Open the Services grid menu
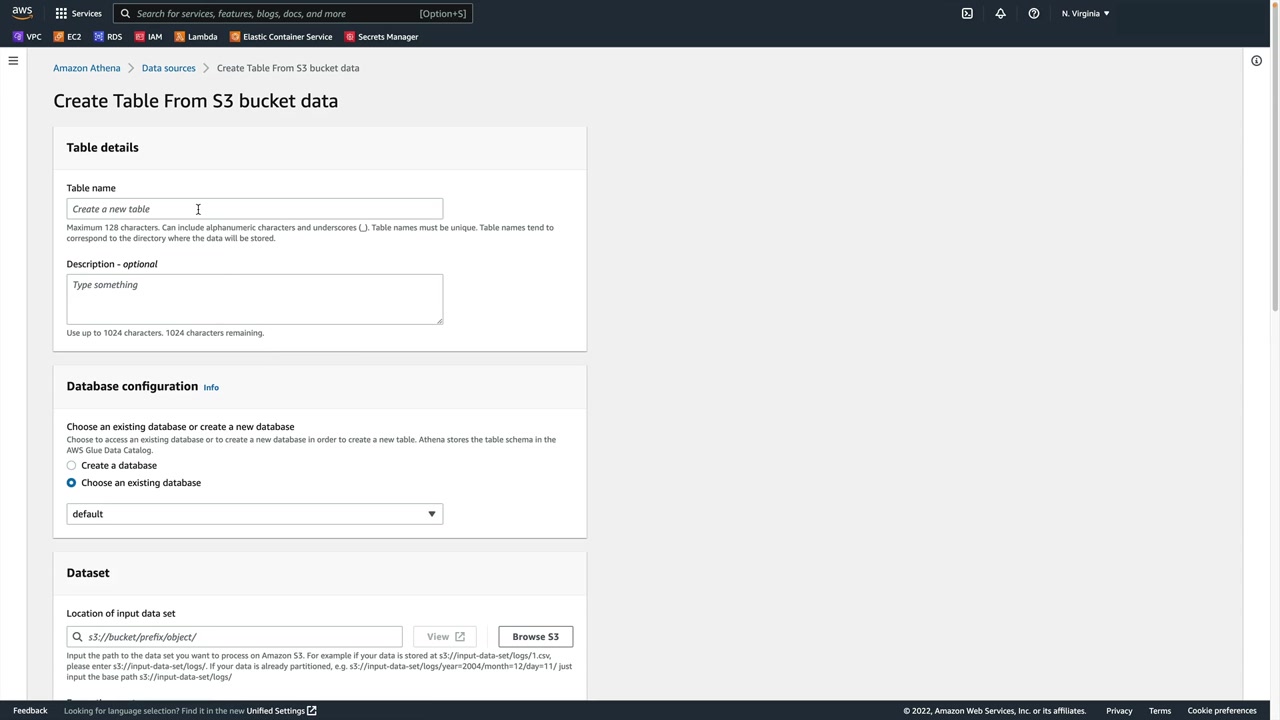This screenshot has width=1280, height=720. click(x=78, y=13)
